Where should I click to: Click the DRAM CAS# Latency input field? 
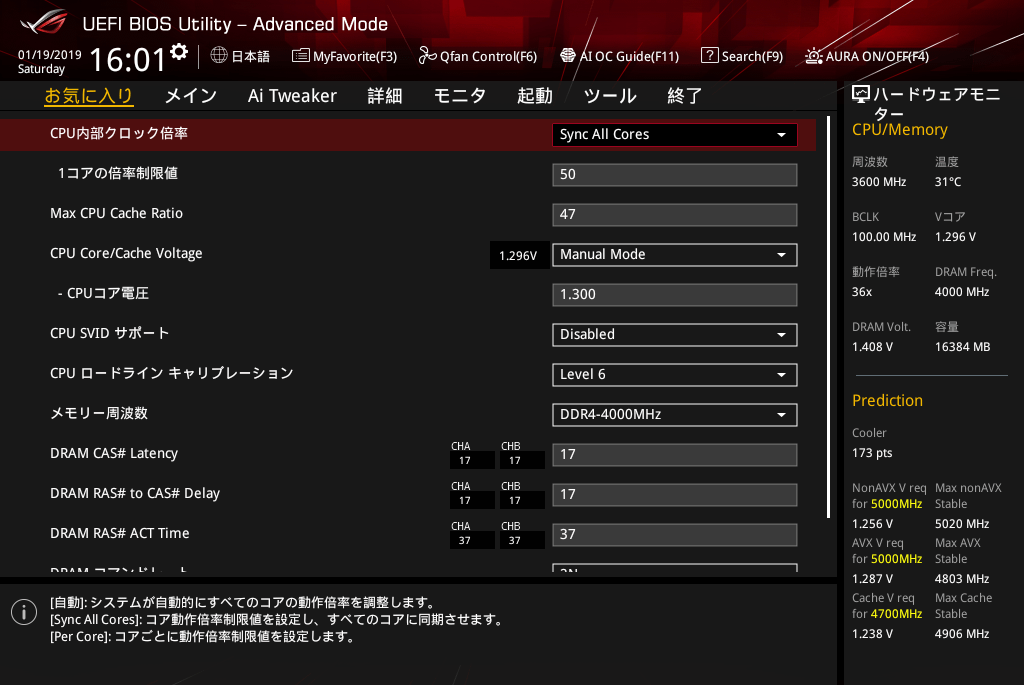pyautogui.click(x=675, y=454)
